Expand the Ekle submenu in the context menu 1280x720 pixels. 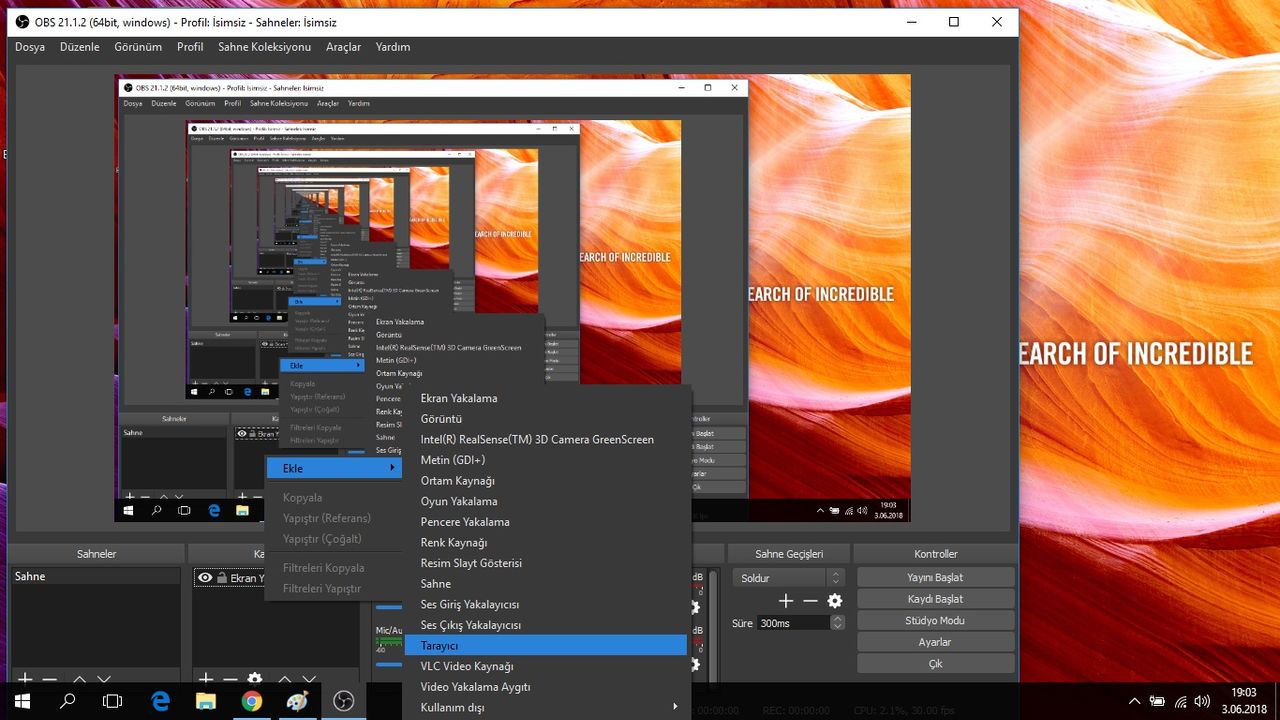click(334, 468)
